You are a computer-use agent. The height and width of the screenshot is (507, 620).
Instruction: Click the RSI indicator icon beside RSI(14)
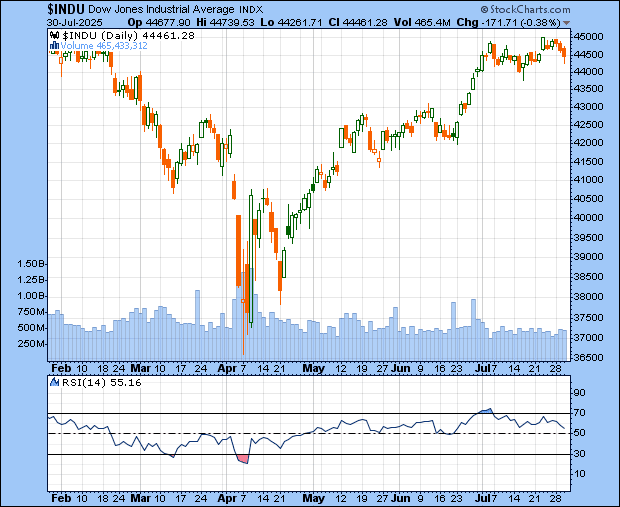click(54, 382)
